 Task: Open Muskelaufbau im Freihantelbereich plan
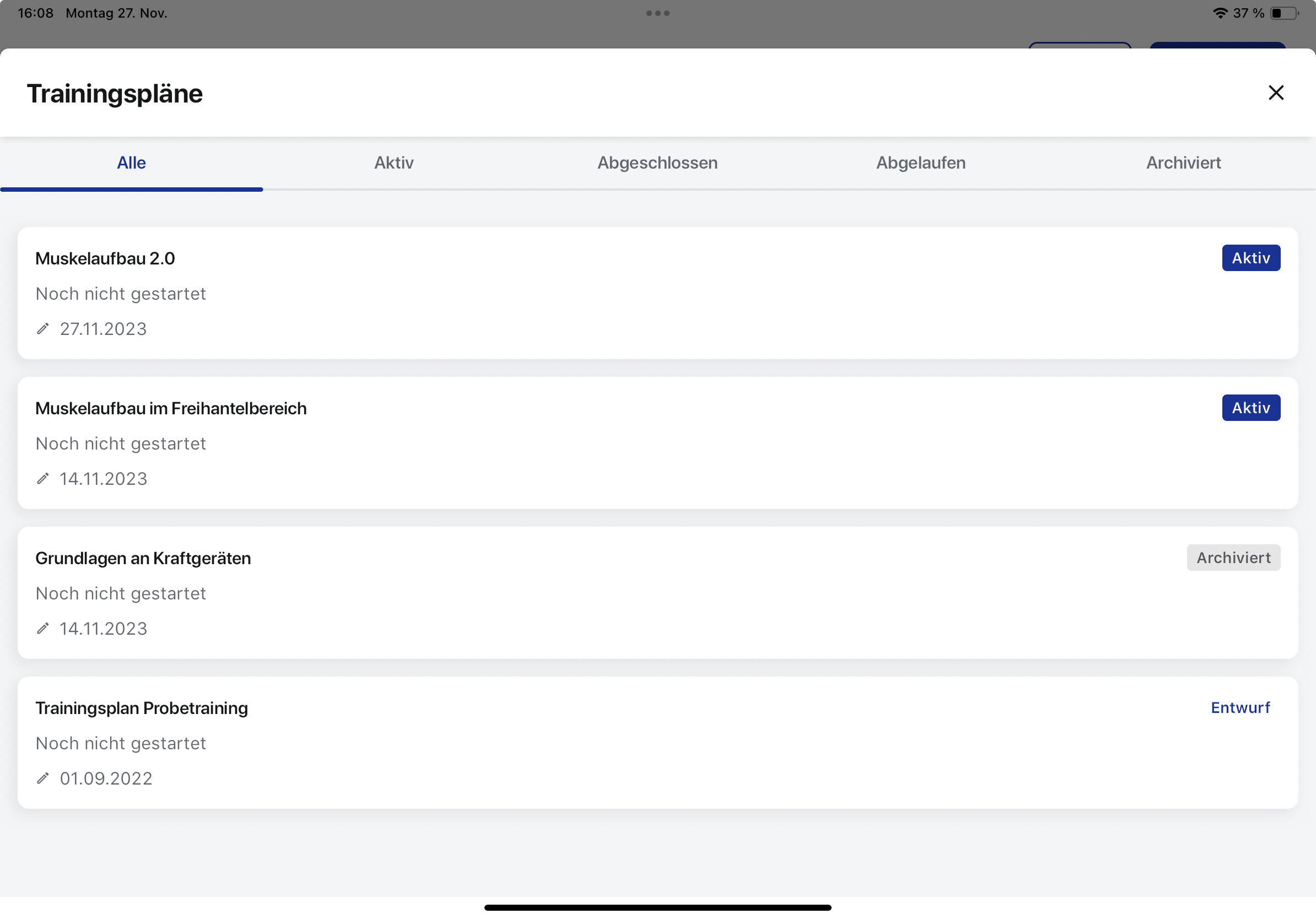(657, 443)
